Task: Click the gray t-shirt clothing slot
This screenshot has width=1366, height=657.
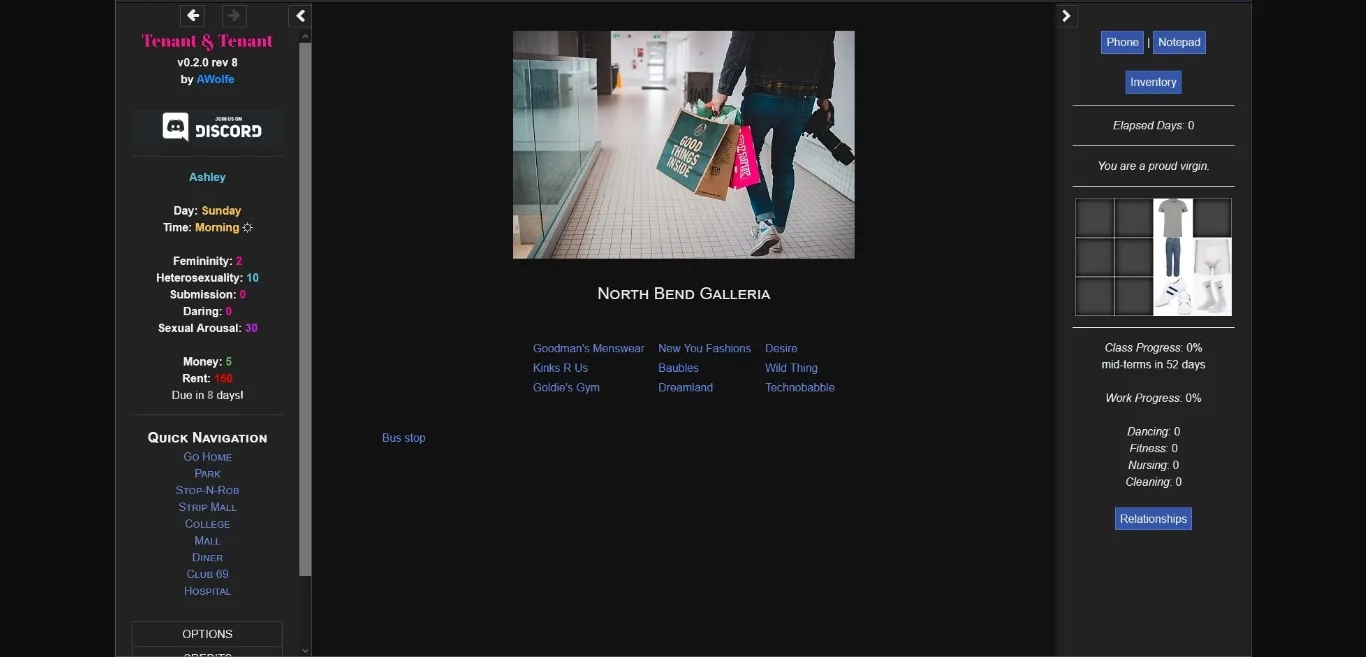Action: (x=1173, y=217)
